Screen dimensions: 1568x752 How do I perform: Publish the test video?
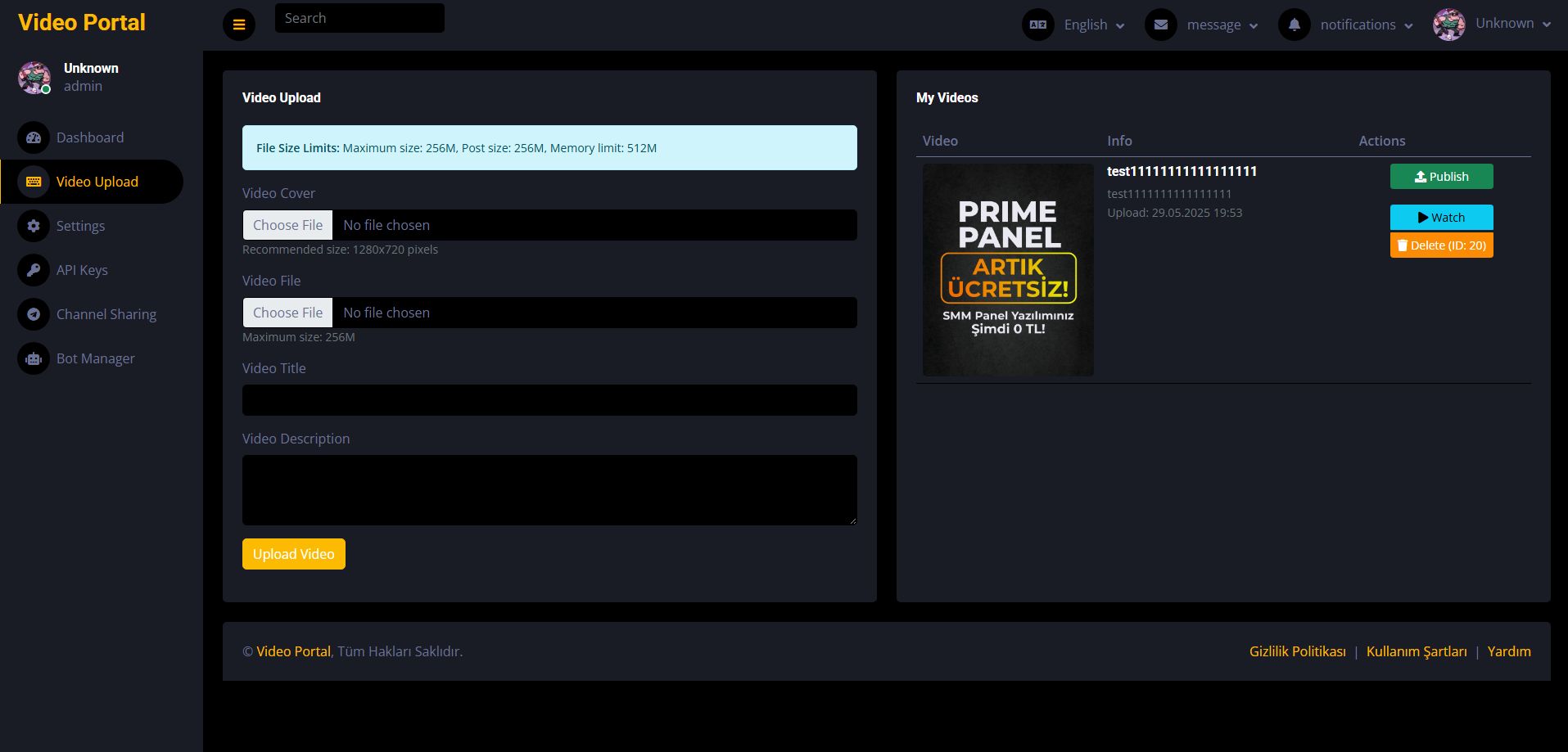coord(1441,177)
